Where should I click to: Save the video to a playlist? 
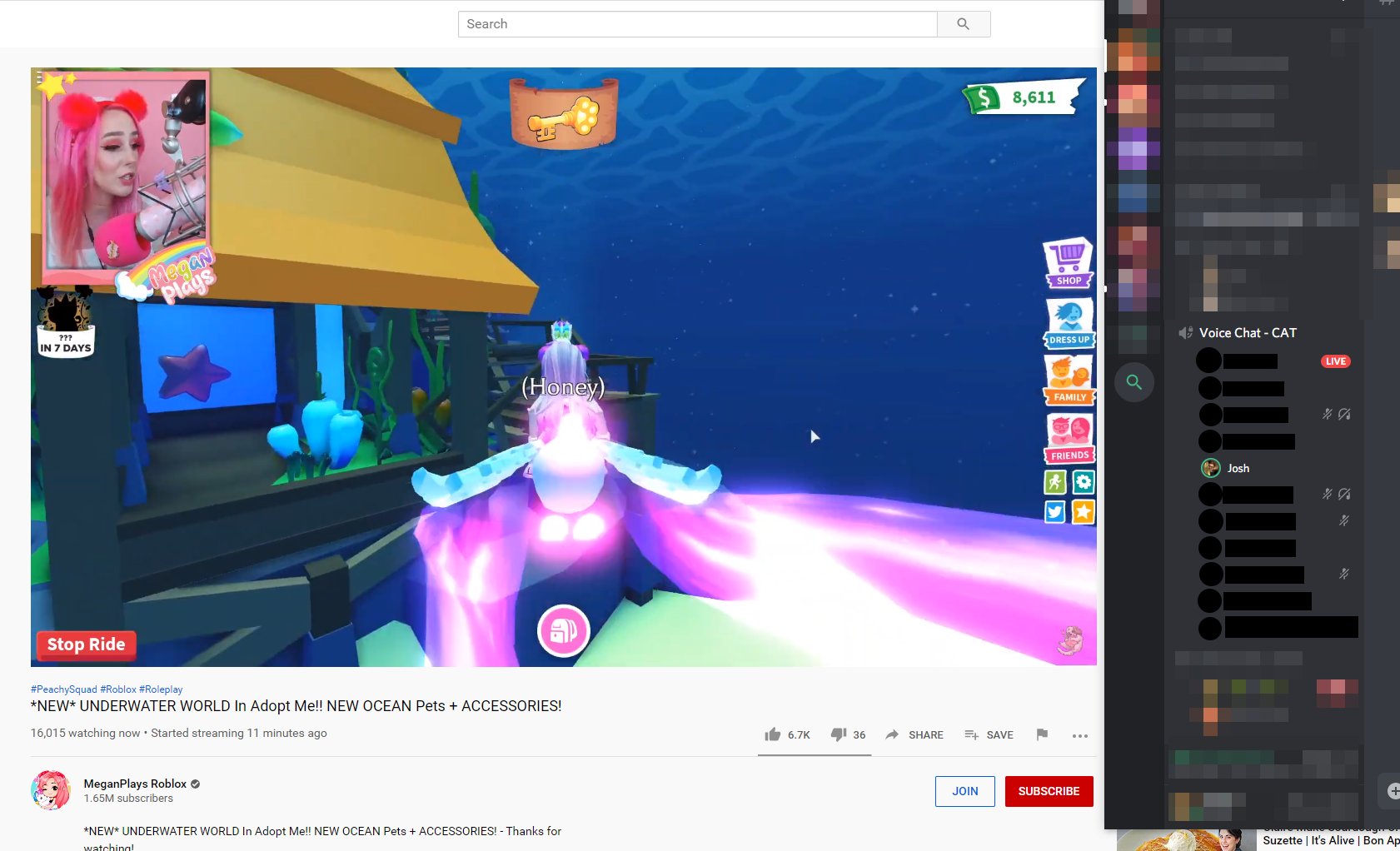989,734
